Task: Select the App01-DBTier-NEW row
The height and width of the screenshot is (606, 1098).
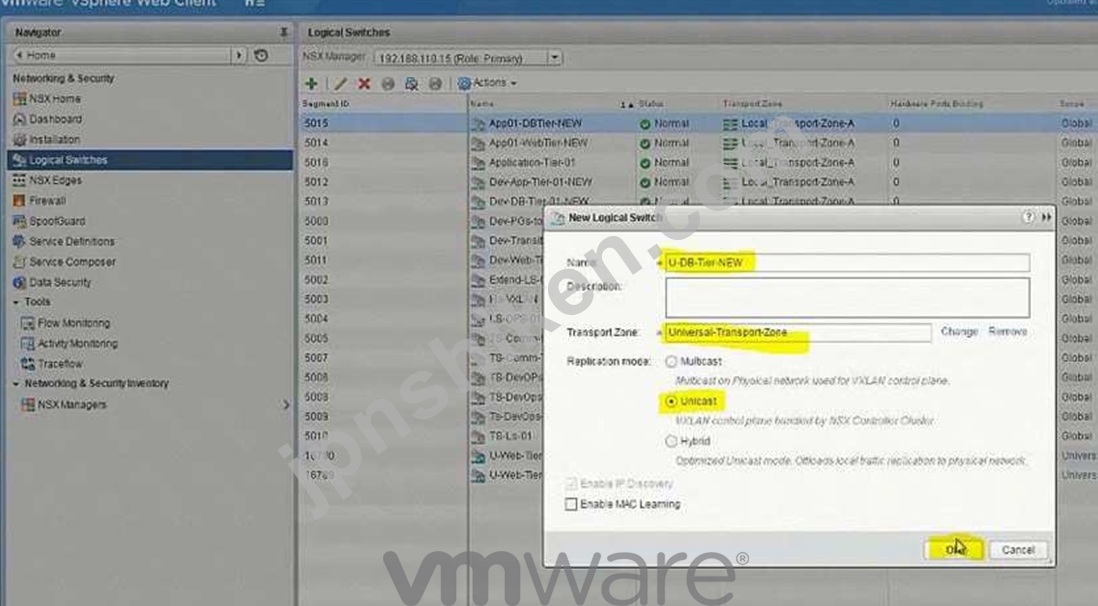Action: [x=535, y=123]
